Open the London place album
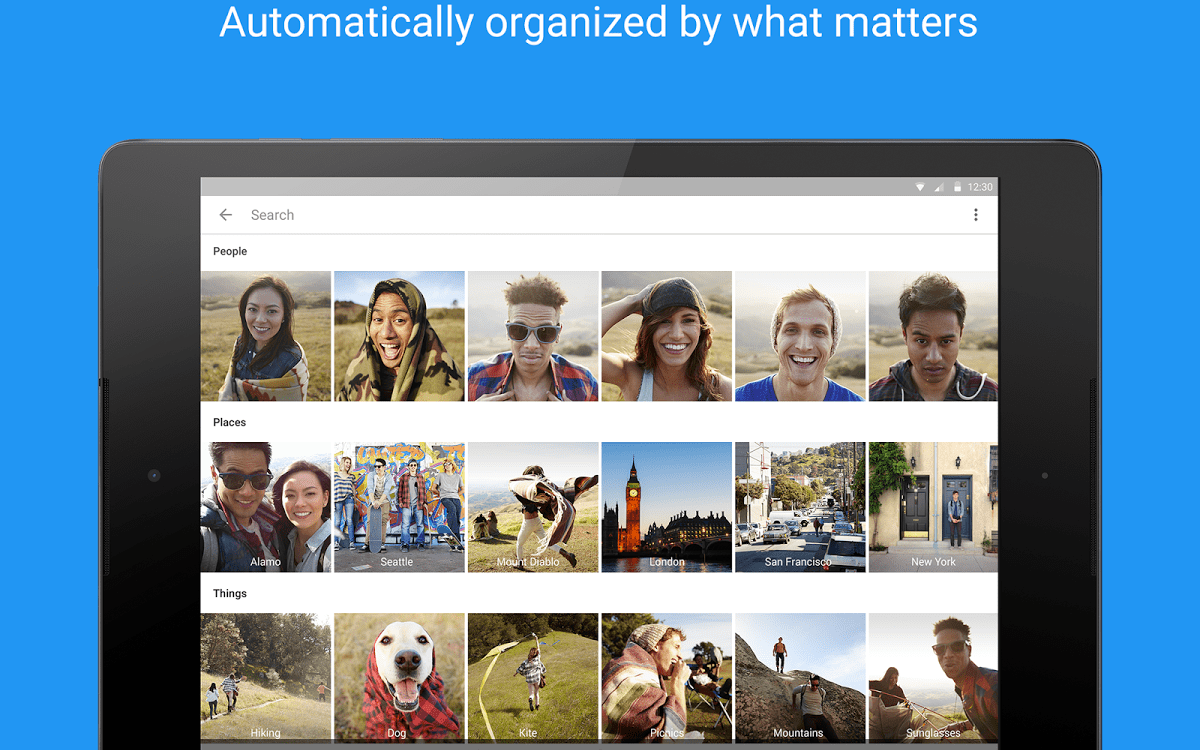Viewport: 1200px width, 750px height. point(666,507)
